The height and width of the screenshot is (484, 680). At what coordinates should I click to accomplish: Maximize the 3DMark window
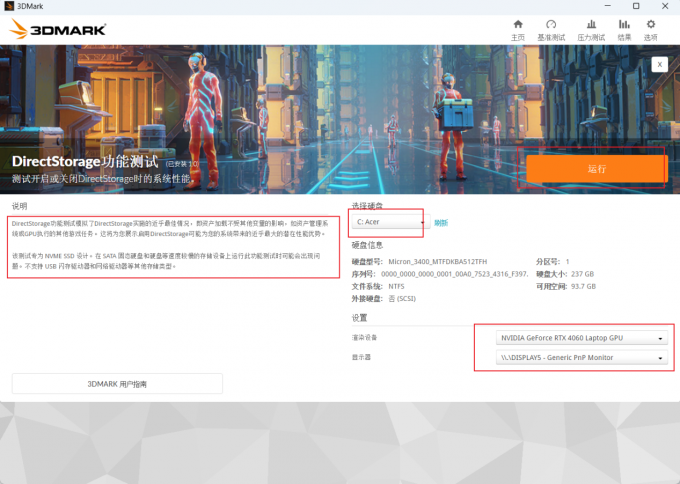(636, 6)
